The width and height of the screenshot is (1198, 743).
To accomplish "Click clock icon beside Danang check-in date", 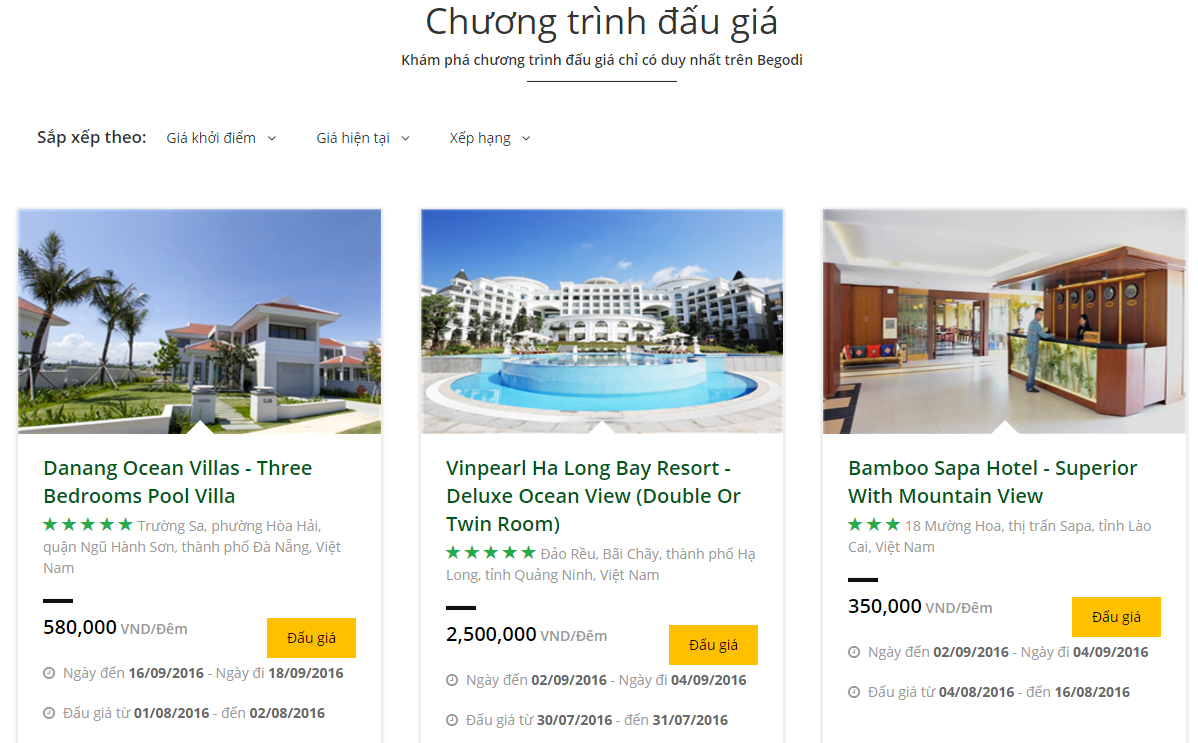I will click(49, 673).
